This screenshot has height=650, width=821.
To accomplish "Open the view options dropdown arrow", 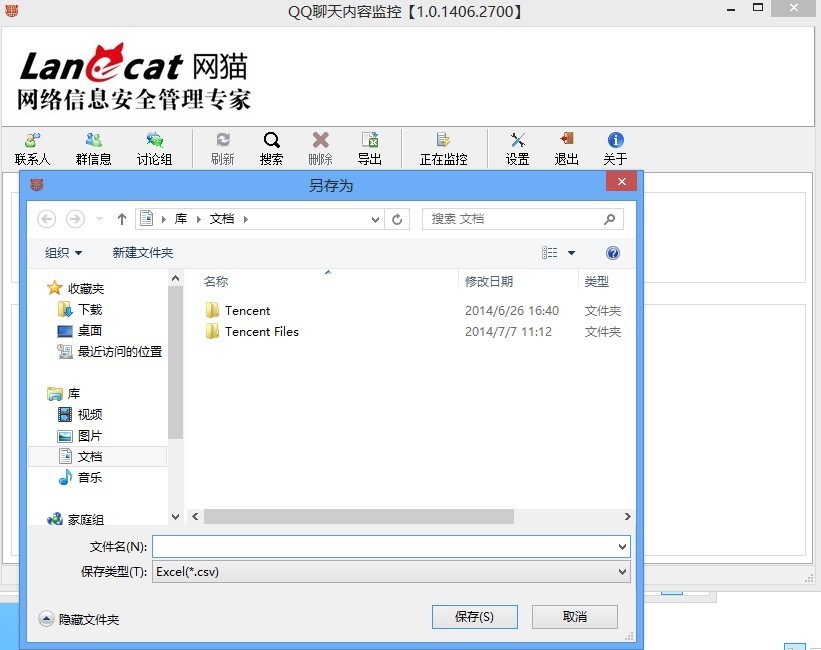I will pyautogui.click(x=571, y=253).
